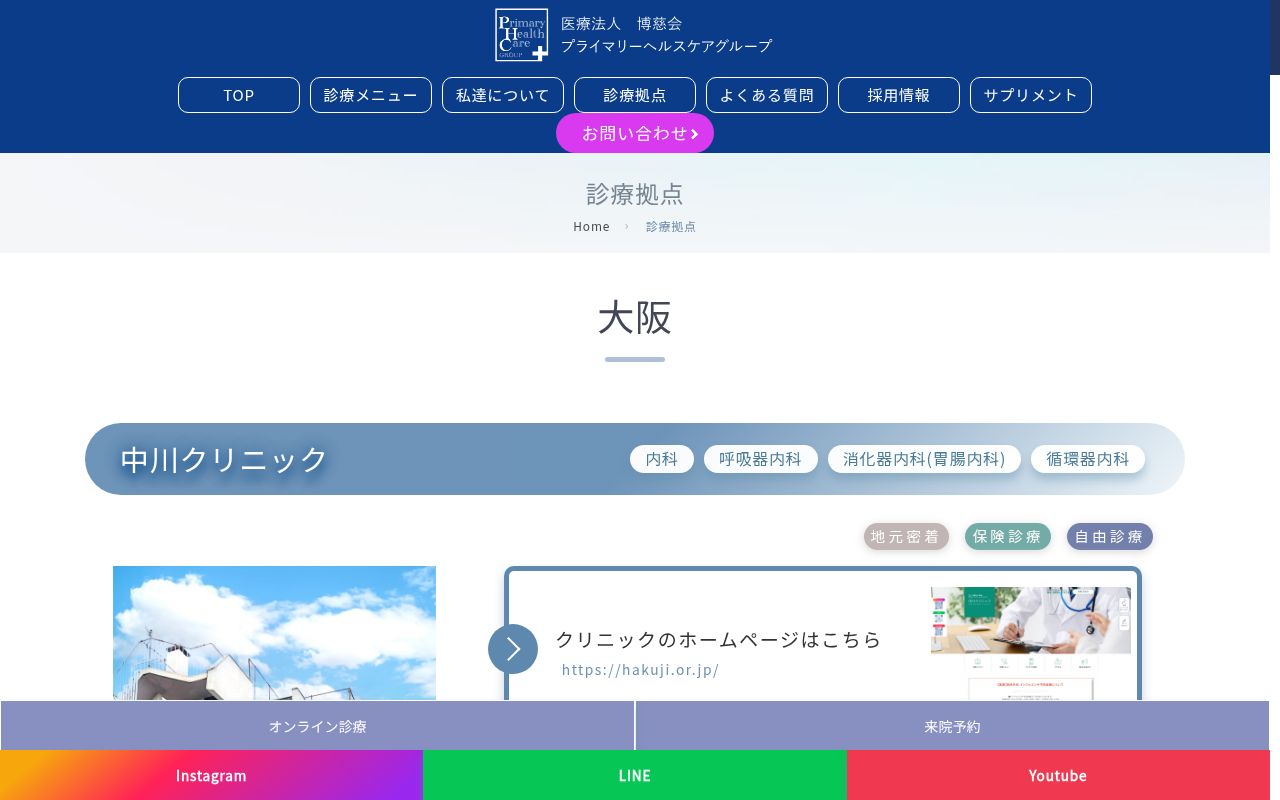Click the 診療拠点 breadcrumb text
This screenshot has height=800, width=1280.
(x=671, y=227)
